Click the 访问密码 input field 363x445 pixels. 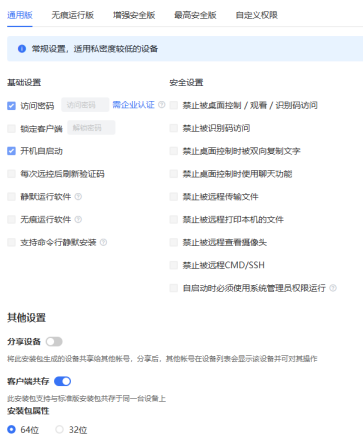(85, 105)
